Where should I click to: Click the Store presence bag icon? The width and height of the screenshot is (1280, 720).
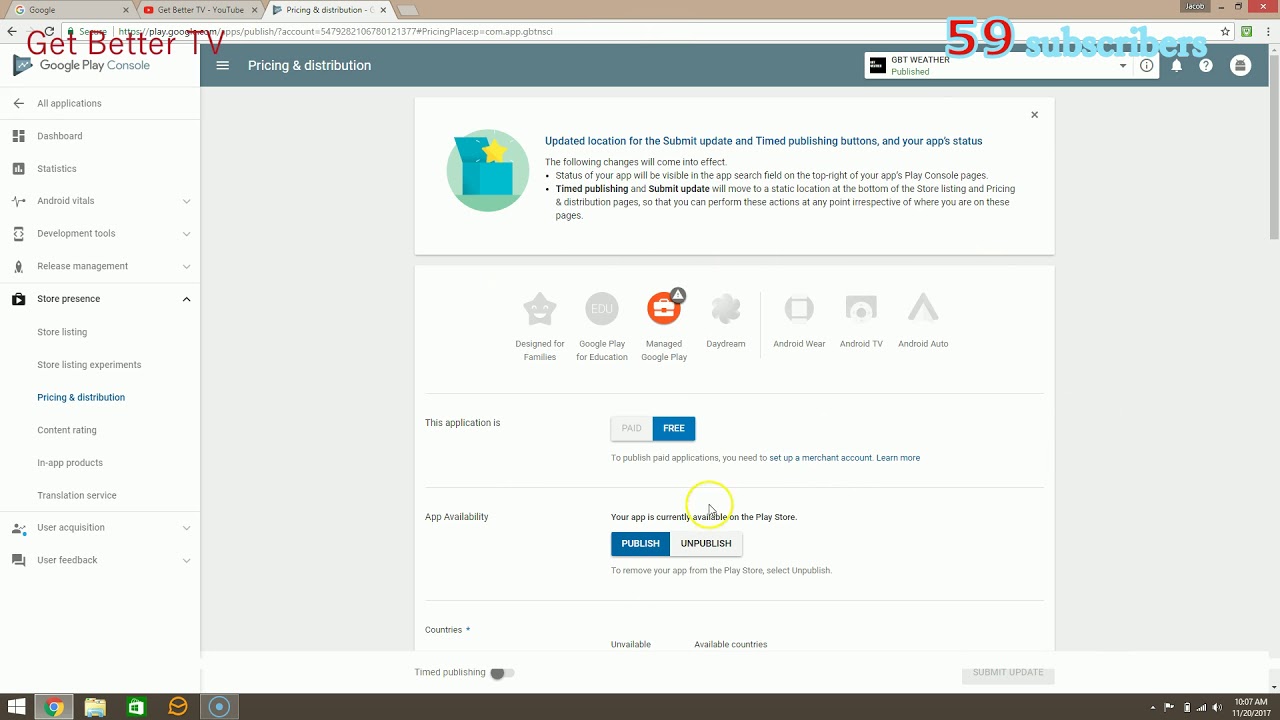(x=18, y=299)
